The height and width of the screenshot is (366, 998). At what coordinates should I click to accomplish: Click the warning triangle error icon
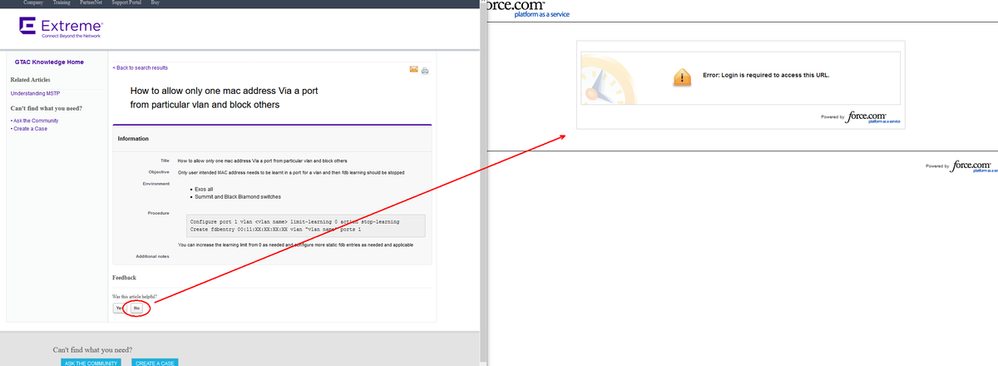682,77
